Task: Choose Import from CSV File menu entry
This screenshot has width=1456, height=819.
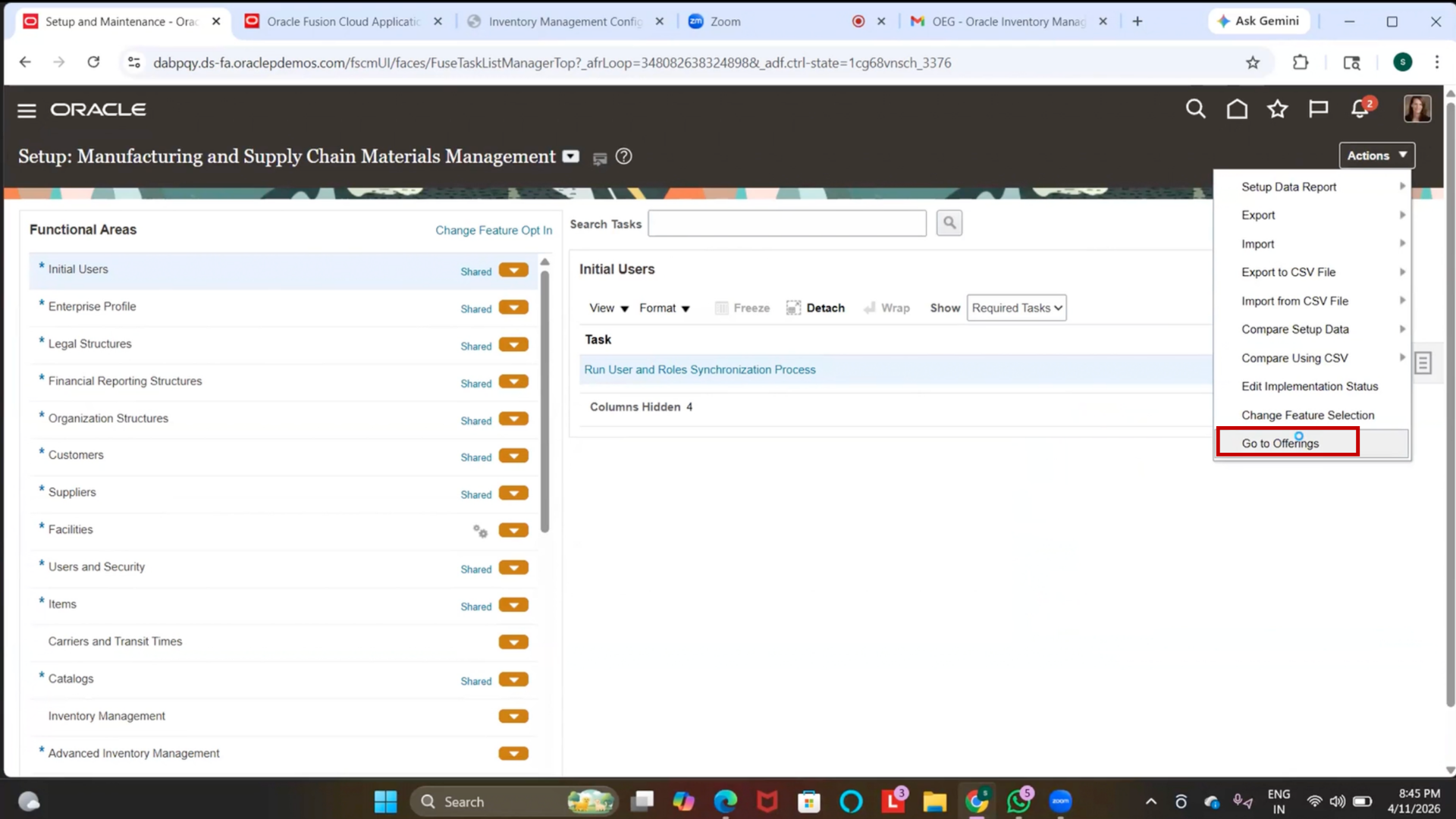Action: [x=1312, y=301]
